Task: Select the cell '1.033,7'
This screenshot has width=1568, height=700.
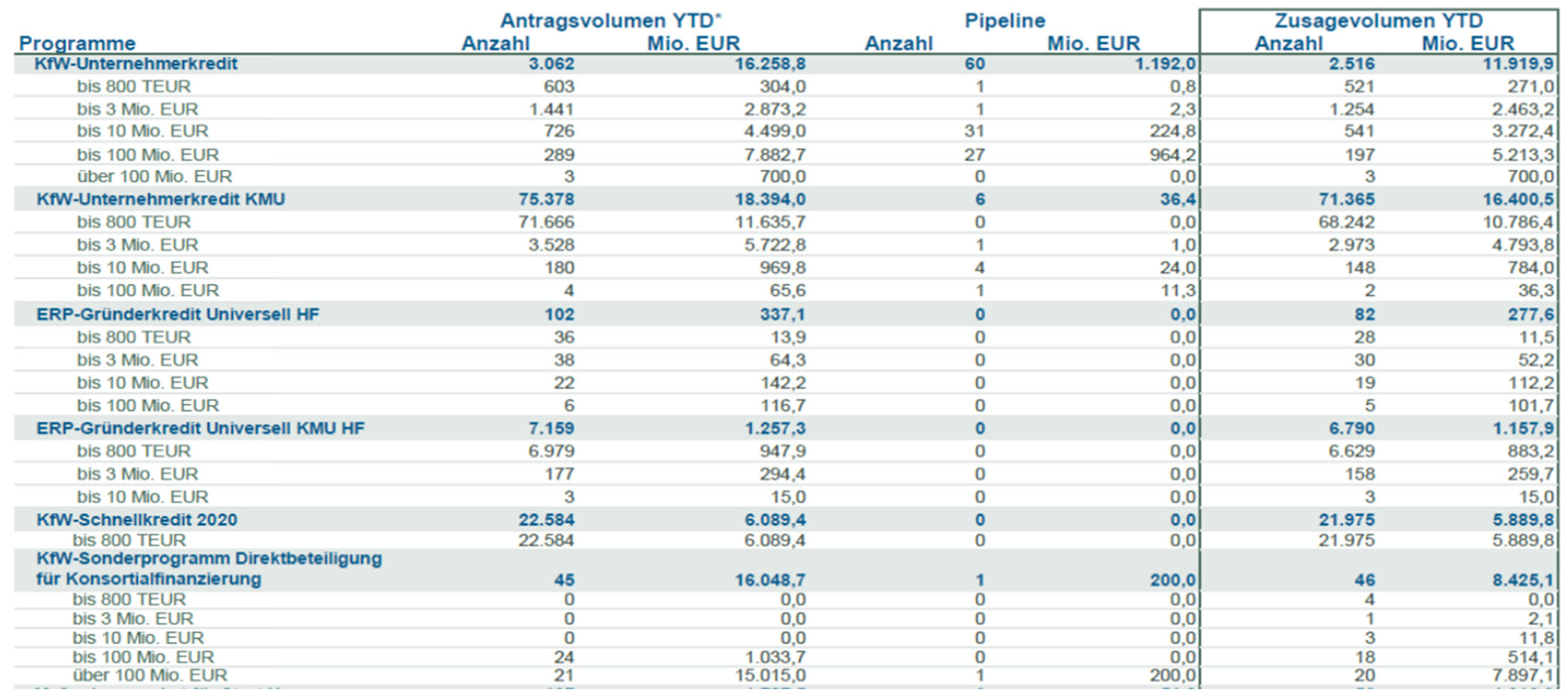Action: pyautogui.click(x=775, y=658)
